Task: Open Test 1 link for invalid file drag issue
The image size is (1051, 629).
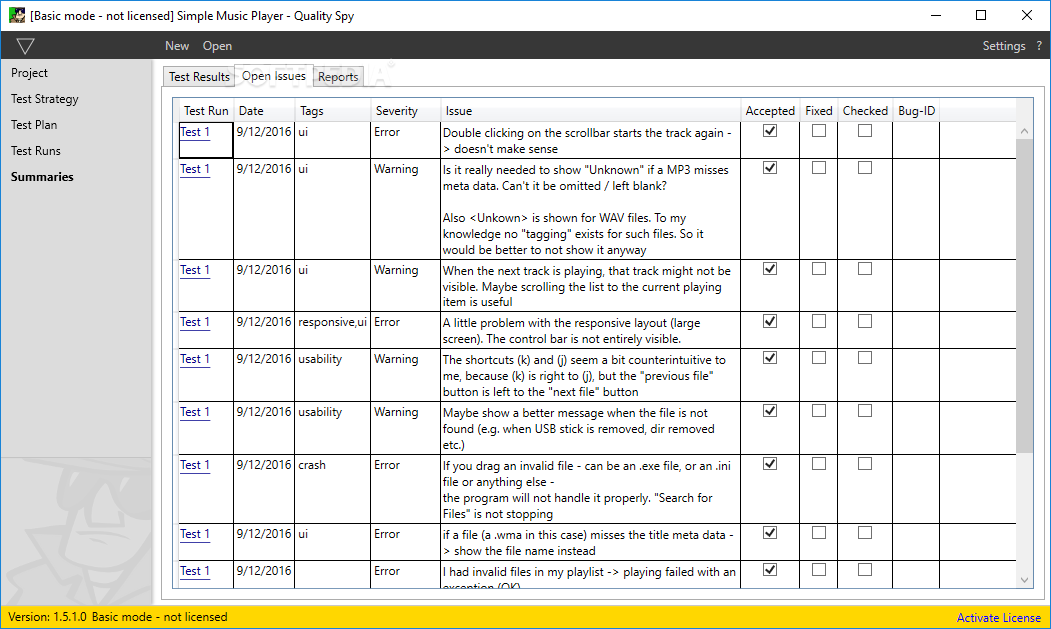Action: coord(194,465)
